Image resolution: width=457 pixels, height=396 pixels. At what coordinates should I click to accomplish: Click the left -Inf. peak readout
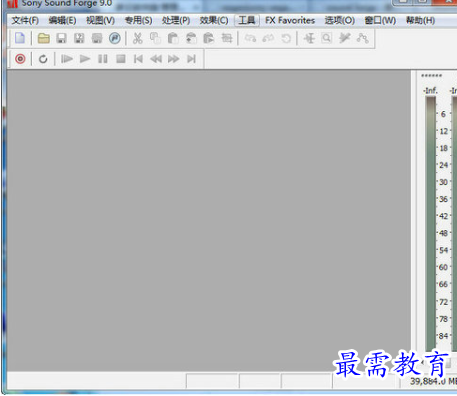click(430, 90)
